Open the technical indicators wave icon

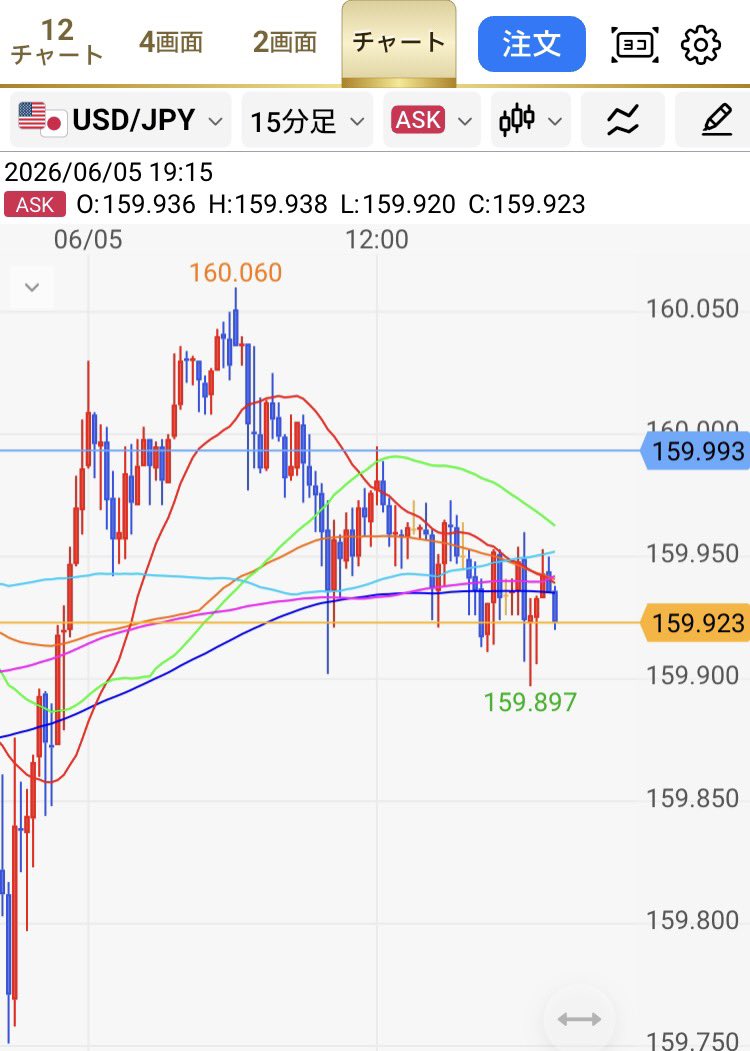pos(623,121)
